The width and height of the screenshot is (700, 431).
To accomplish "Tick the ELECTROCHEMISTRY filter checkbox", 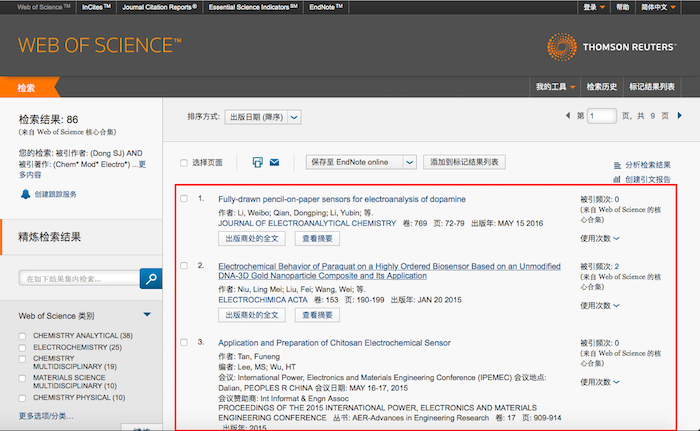I will point(23,347).
